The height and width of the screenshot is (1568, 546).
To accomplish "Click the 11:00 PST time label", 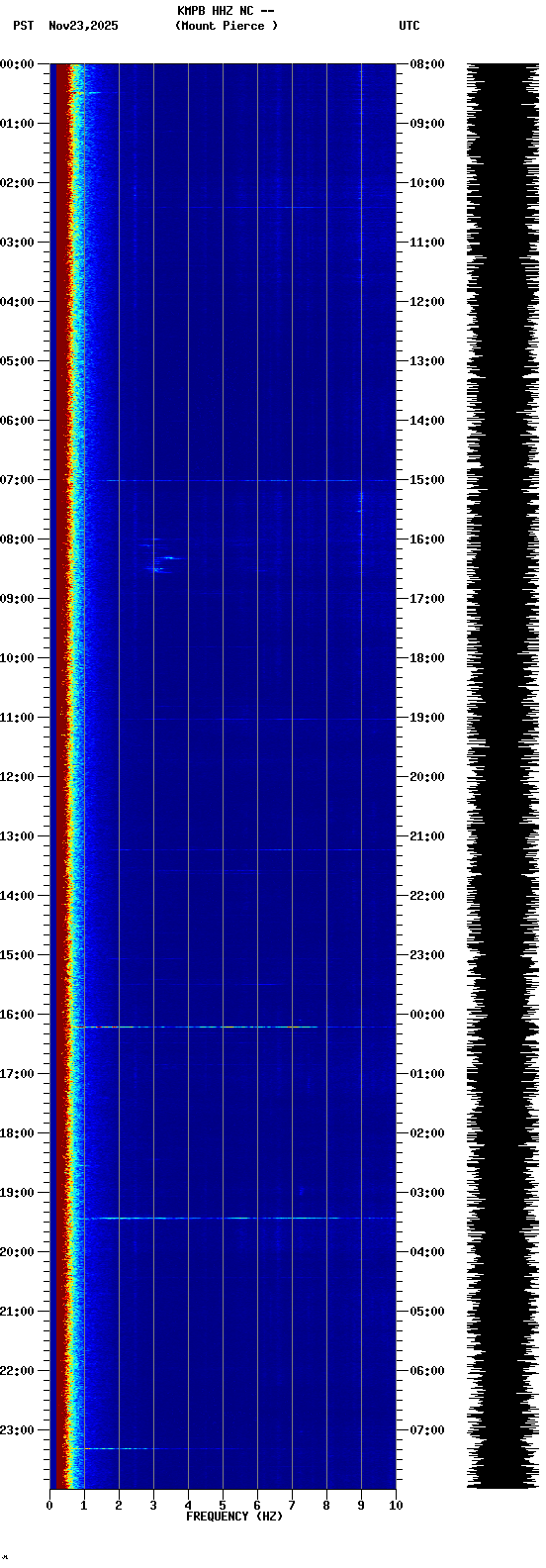I will (x=17, y=718).
